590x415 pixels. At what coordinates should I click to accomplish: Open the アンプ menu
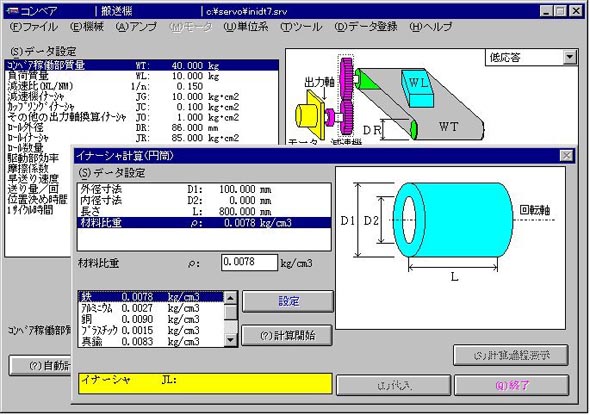coord(137,27)
